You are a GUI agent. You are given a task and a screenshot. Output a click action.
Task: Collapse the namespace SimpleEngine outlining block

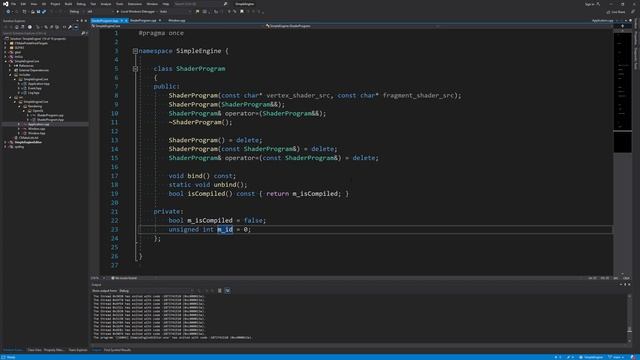(x=135, y=51)
